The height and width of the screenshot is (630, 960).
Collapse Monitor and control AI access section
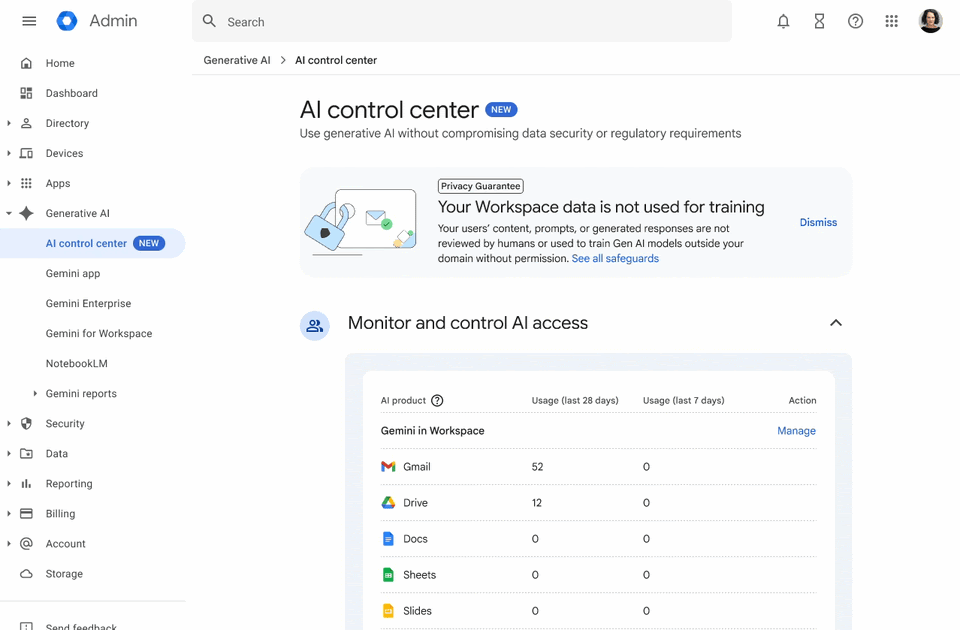tap(836, 323)
